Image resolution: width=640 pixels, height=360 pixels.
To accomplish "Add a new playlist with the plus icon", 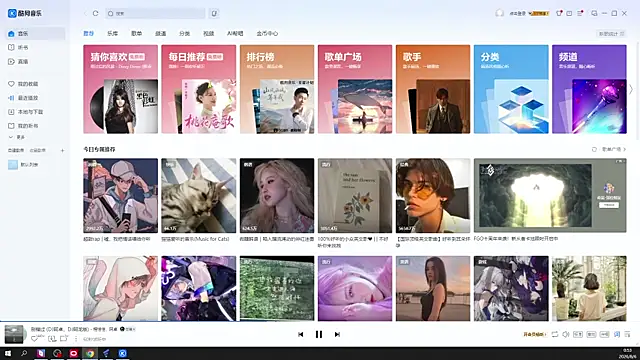I will click(62, 151).
